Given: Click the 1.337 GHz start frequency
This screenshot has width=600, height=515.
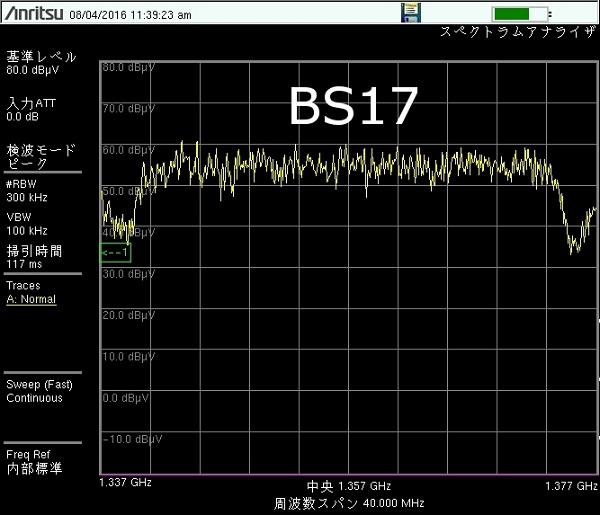Looking at the screenshot, I should click(x=125, y=483).
